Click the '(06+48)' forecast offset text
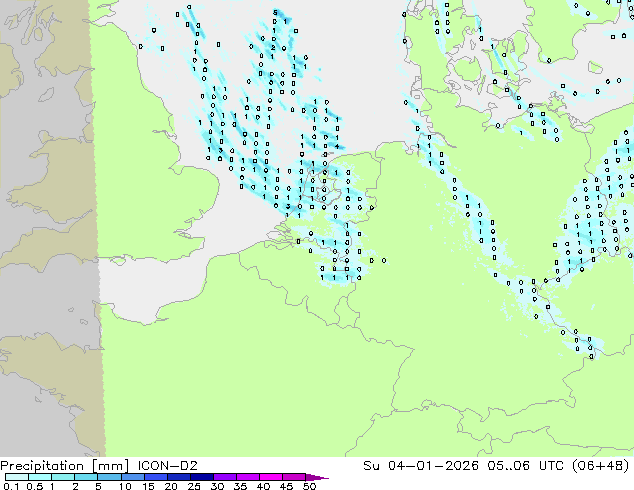This screenshot has width=634, height=490. point(601,466)
